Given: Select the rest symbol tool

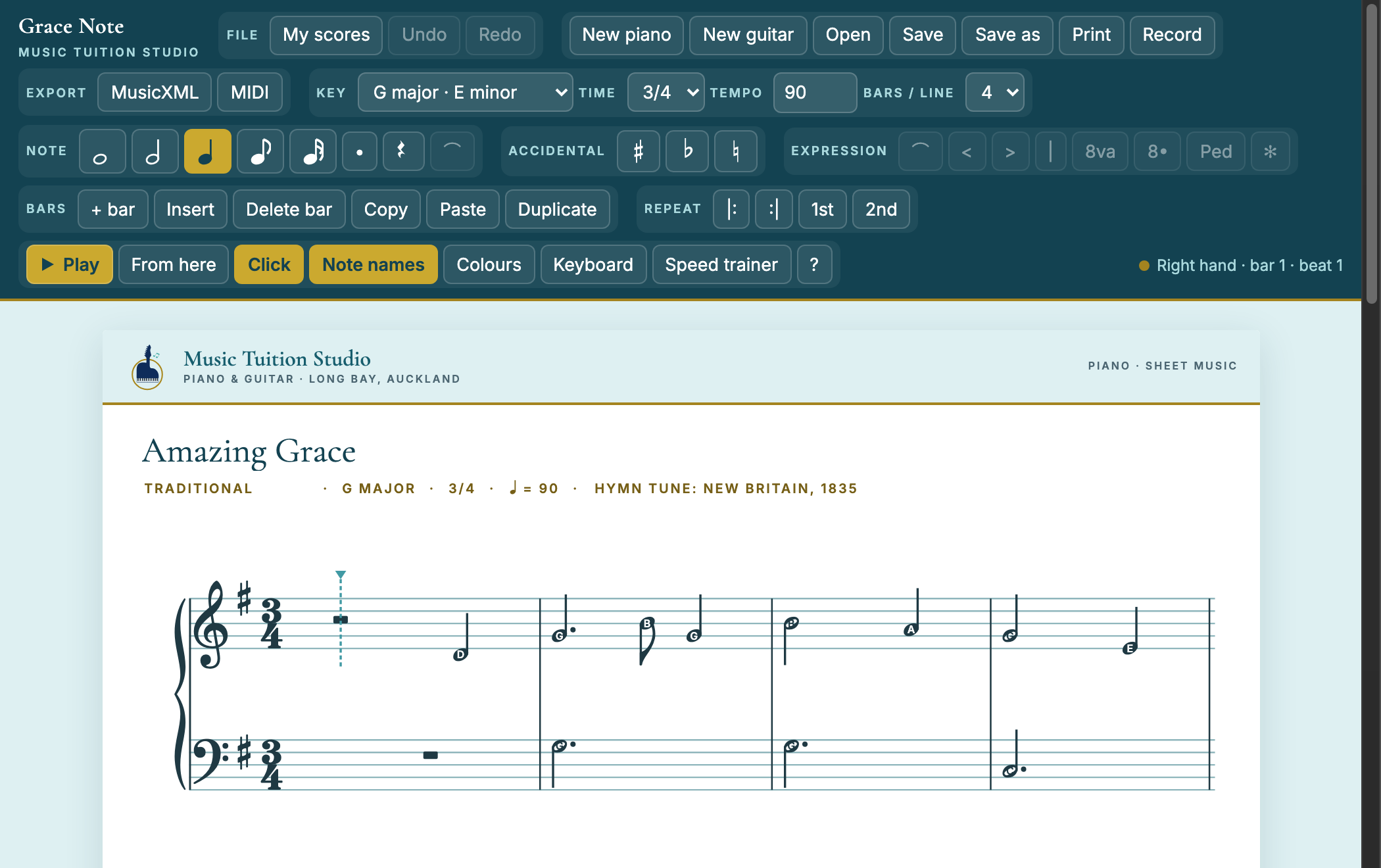Looking at the screenshot, I should pyautogui.click(x=403, y=151).
